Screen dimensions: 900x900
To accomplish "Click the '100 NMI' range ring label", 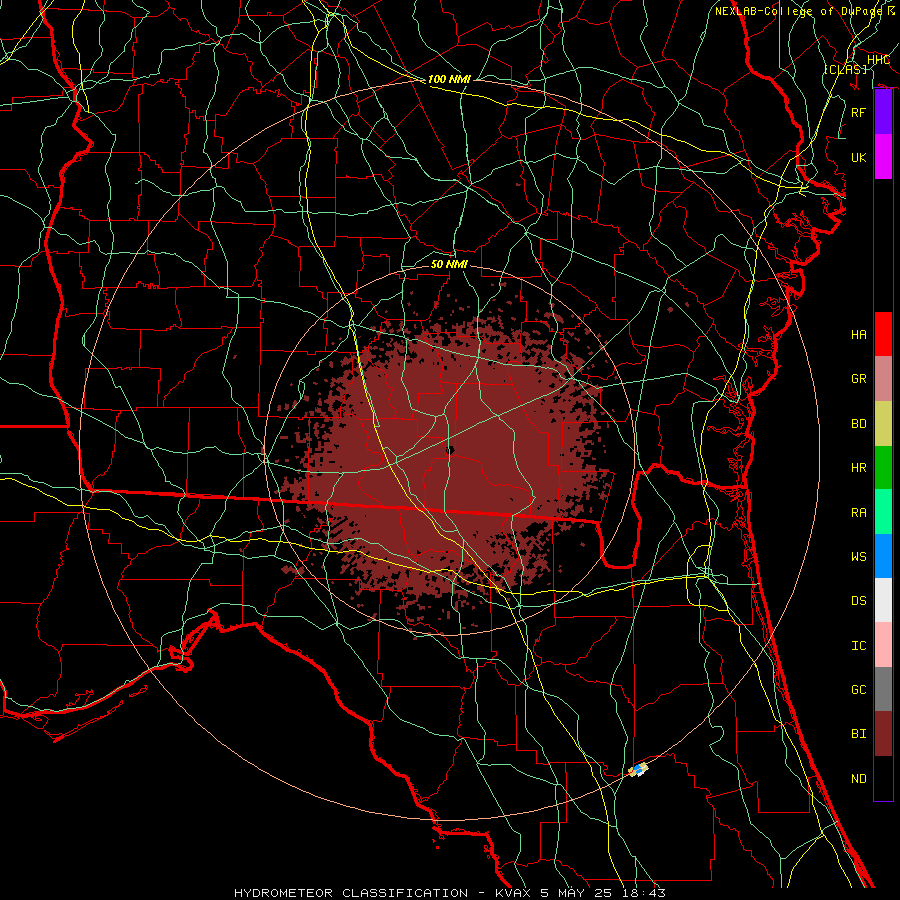I will [x=449, y=79].
